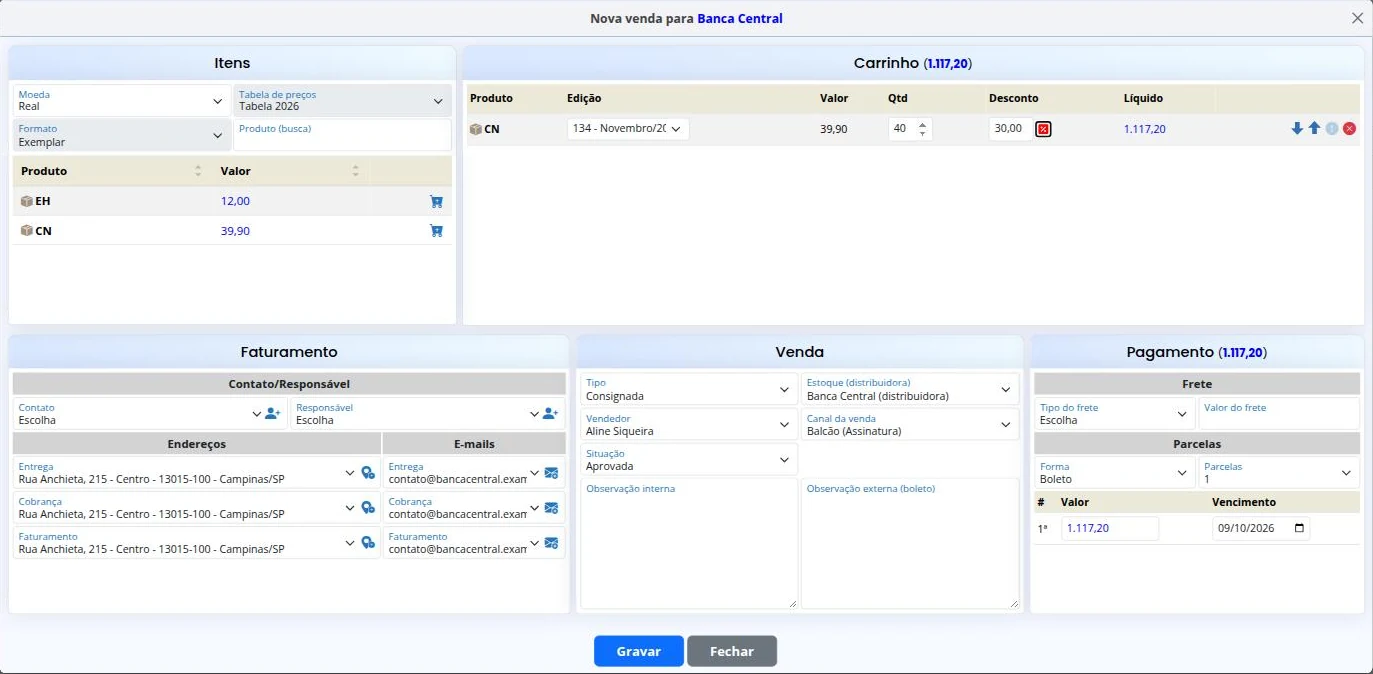This screenshot has height=674, width=1373.
Task: Expand the payment Forma dropdown
Action: tap(1115, 473)
